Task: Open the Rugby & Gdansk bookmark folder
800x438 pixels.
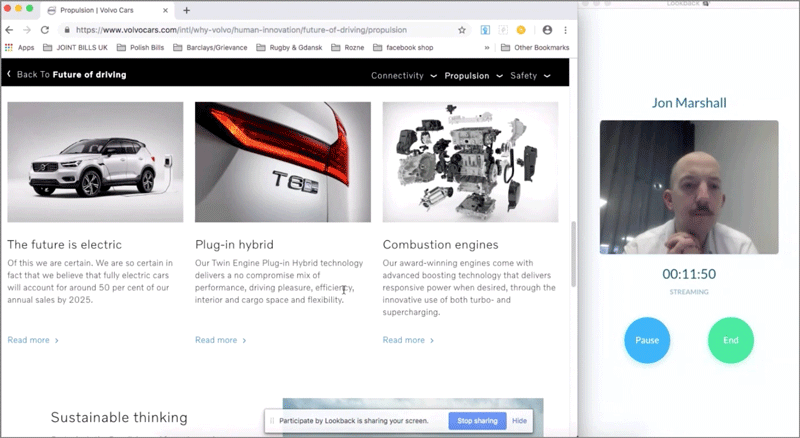Action: (x=289, y=47)
